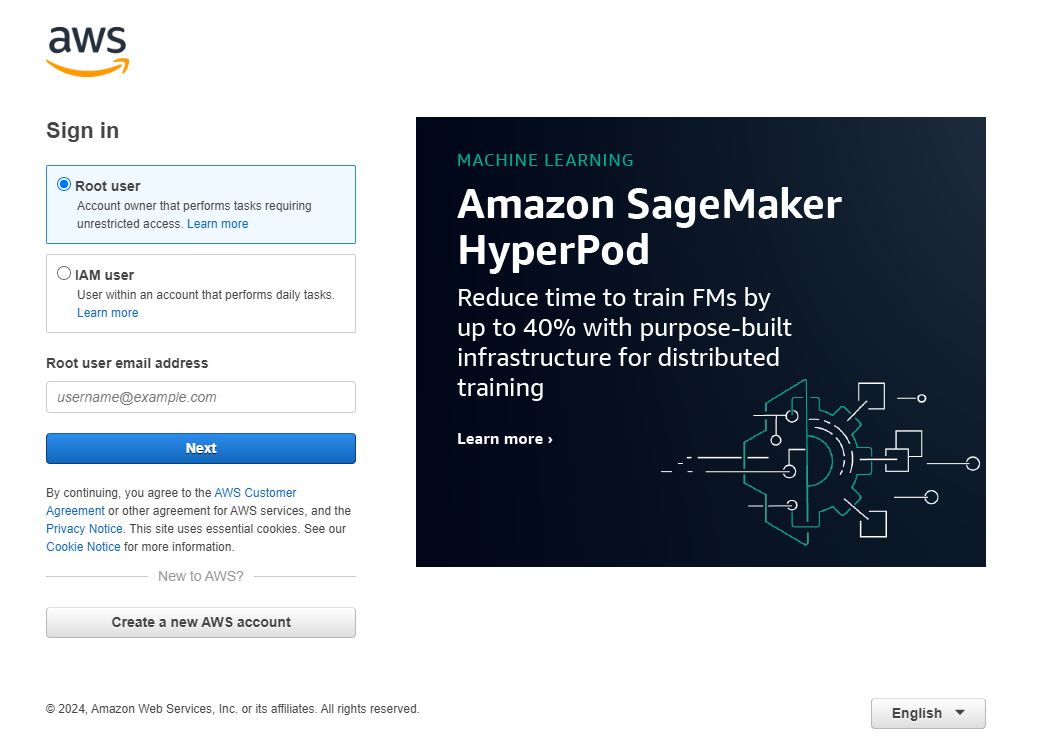
Task: Open Learn more link under IAM user
Action: tap(107, 313)
